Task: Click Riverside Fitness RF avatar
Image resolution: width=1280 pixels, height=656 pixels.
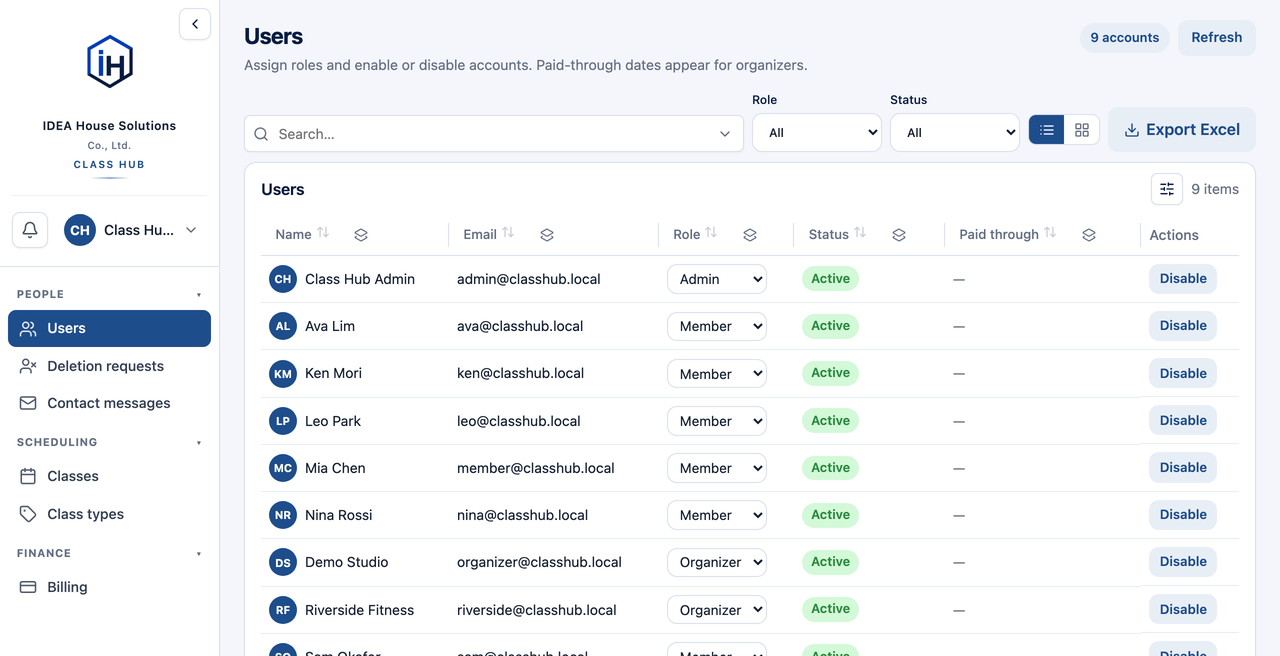Action: (283, 610)
